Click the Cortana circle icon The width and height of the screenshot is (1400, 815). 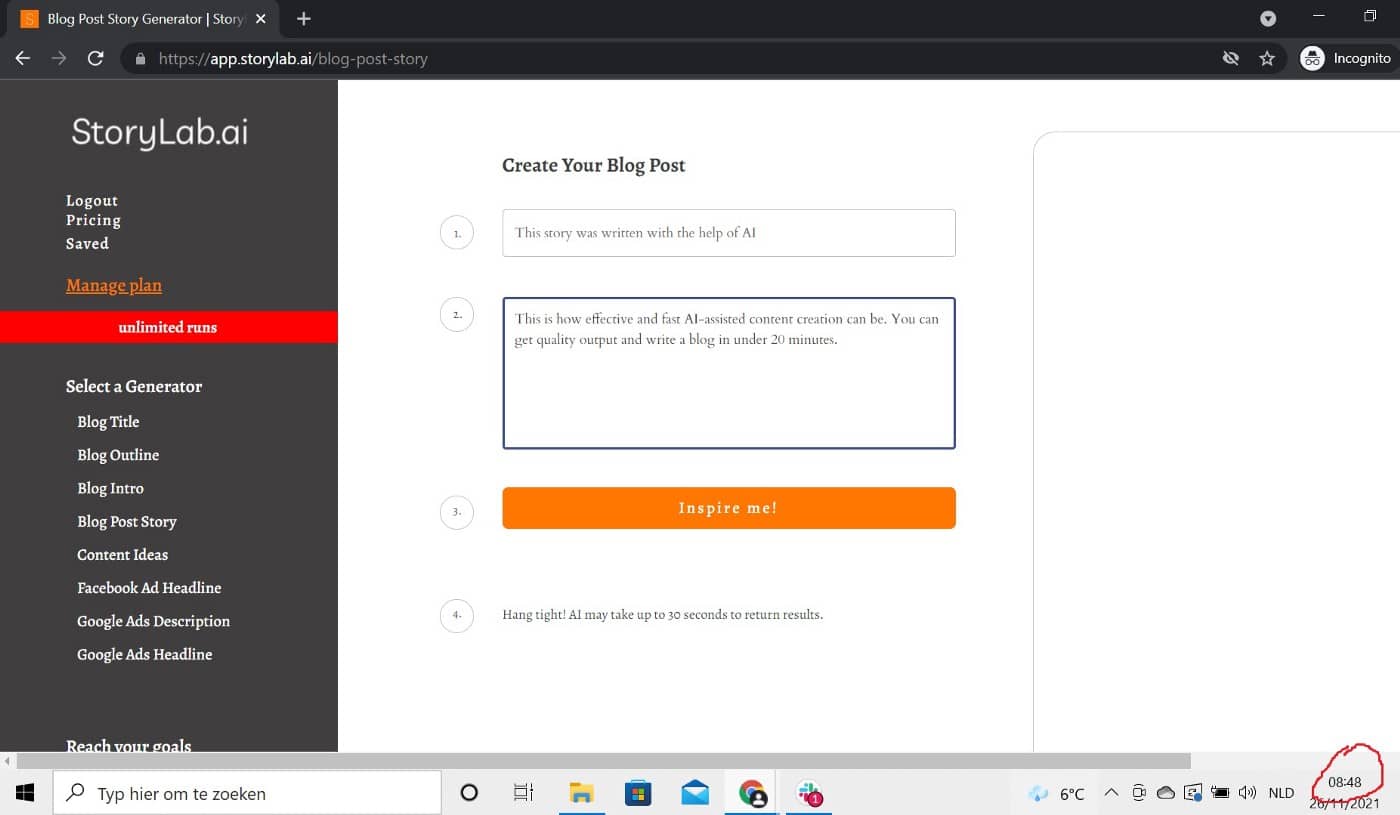pos(468,793)
